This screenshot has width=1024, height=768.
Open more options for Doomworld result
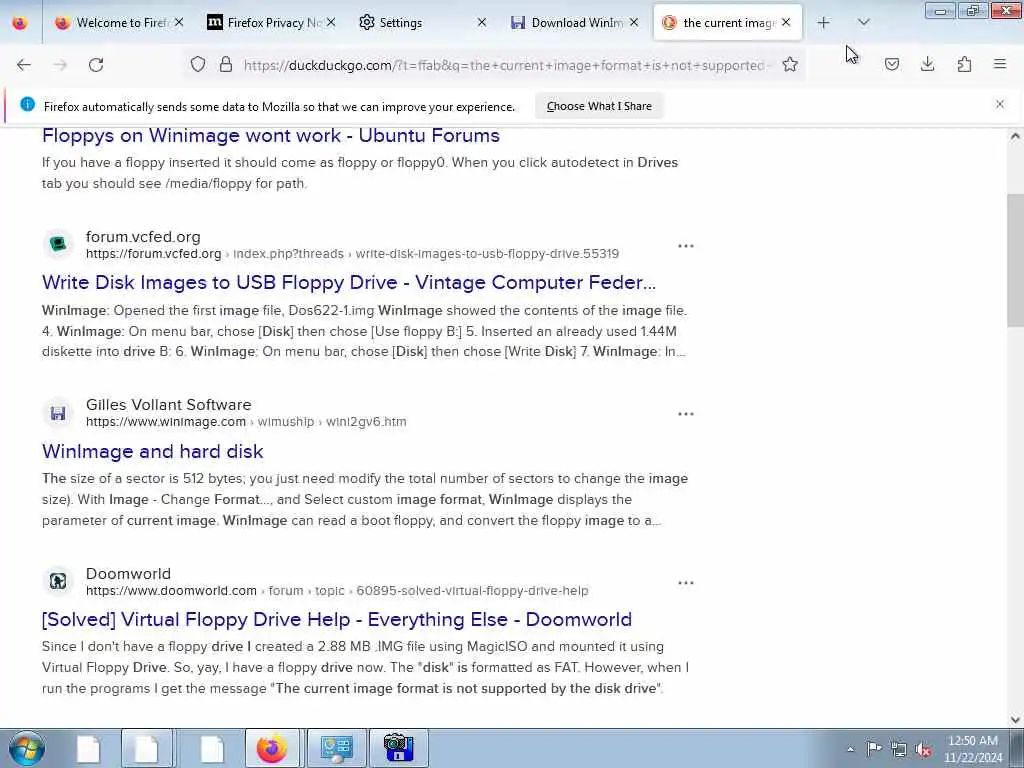[686, 583]
